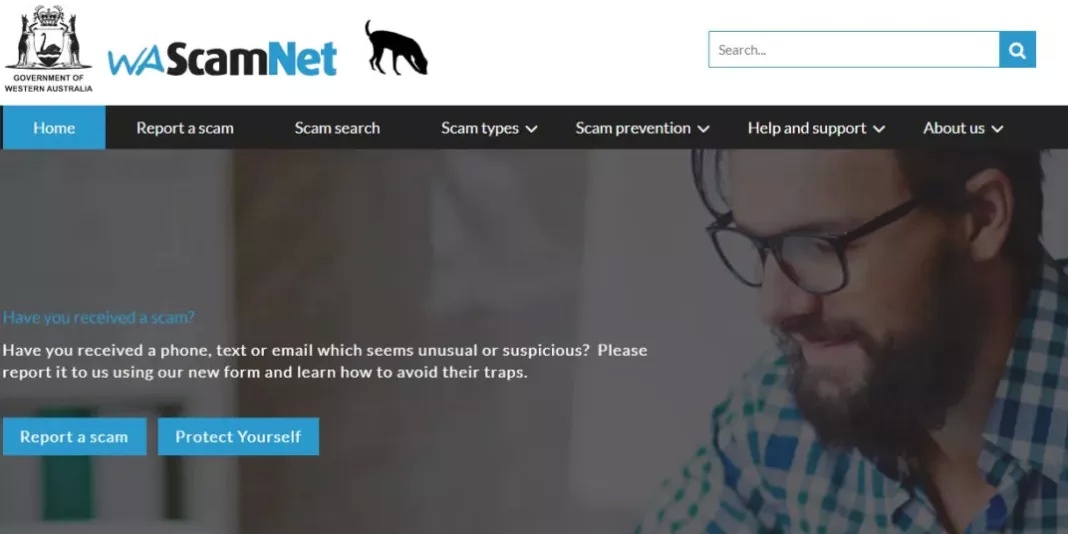The width and height of the screenshot is (1068, 534).
Task: Click the black sniffing dog icon
Action: pos(396,48)
